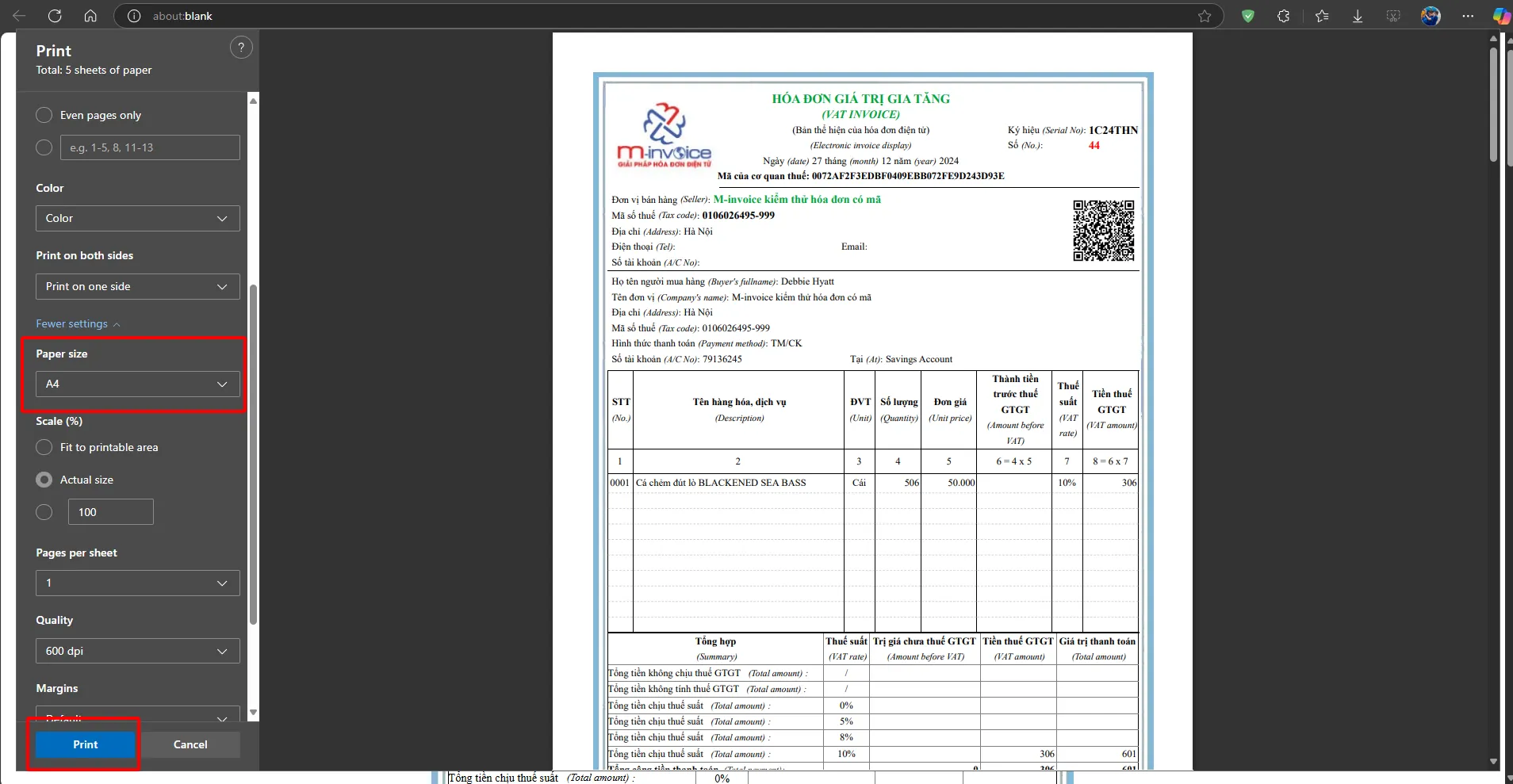1513x784 pixels.
Task: Open the Margins dropdown
Action: click(138, 713)
